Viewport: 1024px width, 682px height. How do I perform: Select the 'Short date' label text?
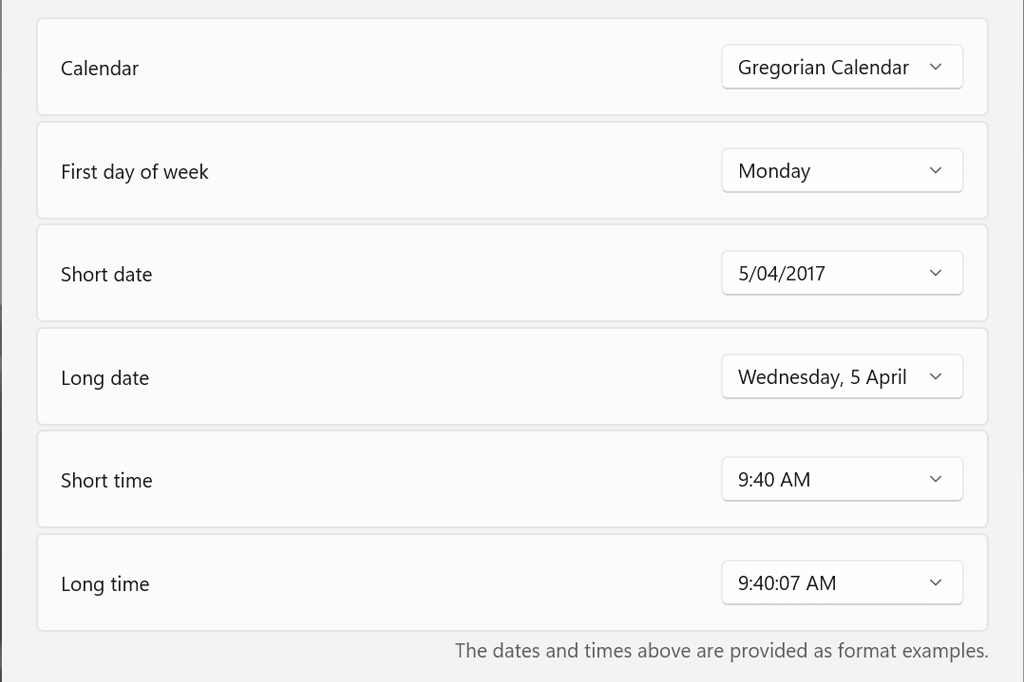click(x=107, y=275)
